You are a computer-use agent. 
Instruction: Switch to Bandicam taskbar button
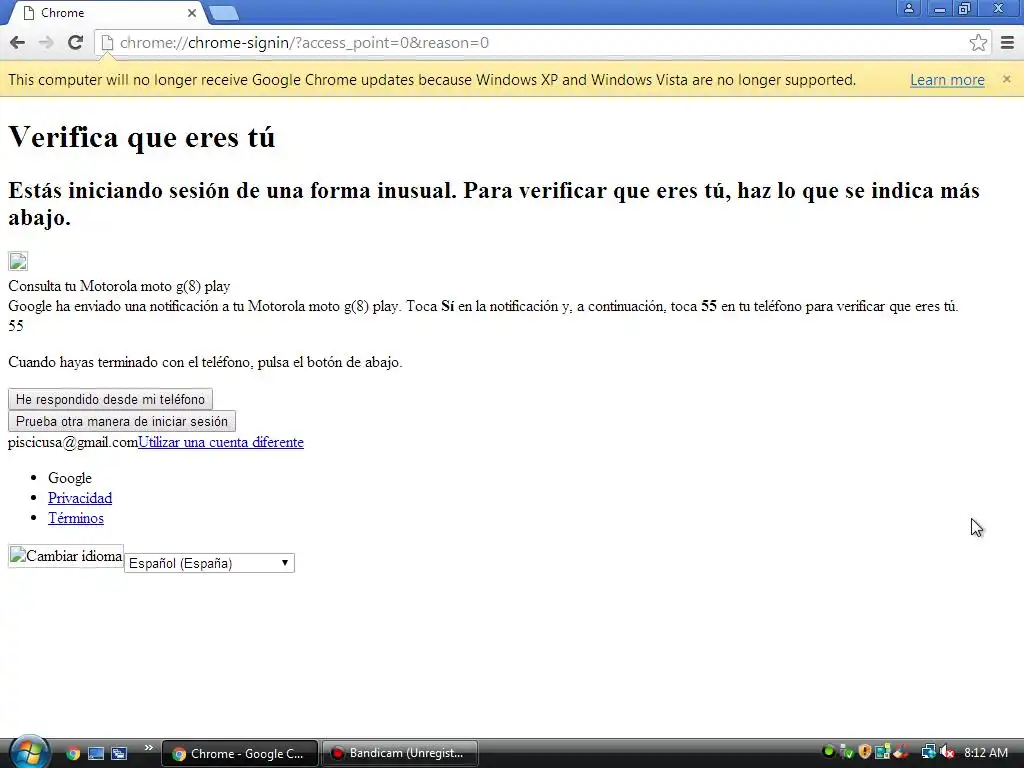pyautogui.click(x=400, y=754)
